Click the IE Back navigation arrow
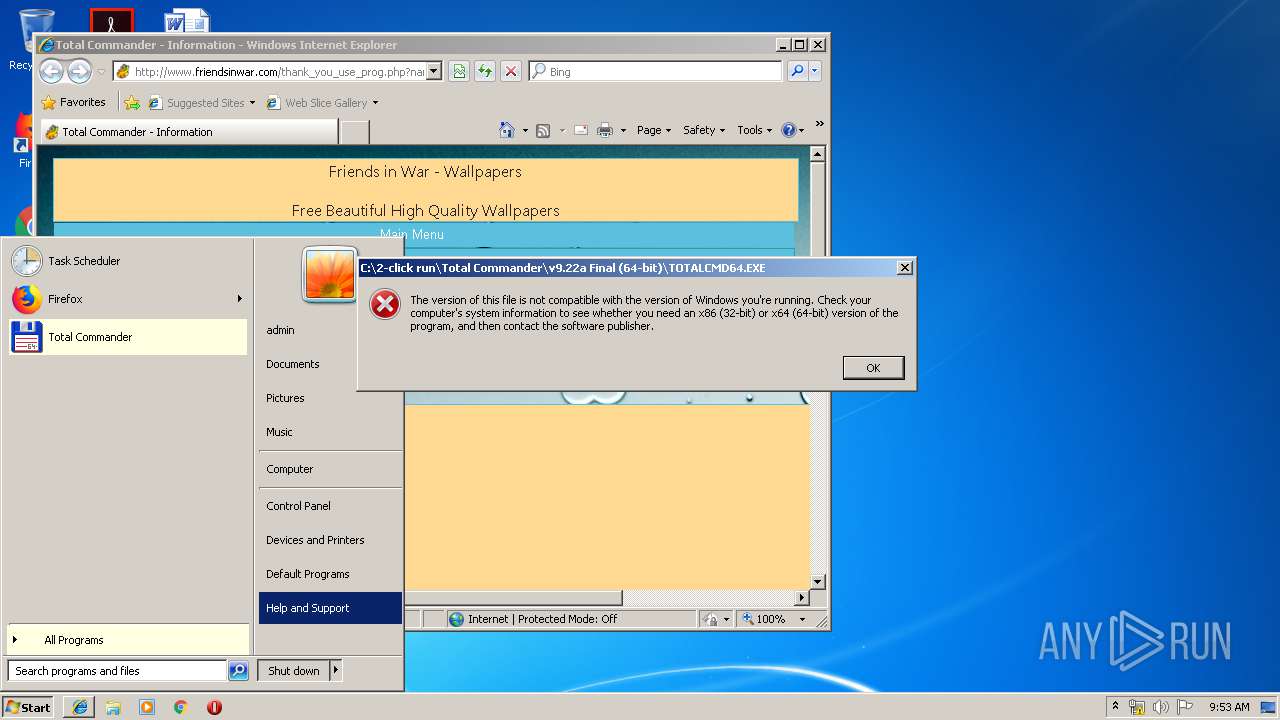Screen dimensions: 1280x720 click(x=51, y=71)
